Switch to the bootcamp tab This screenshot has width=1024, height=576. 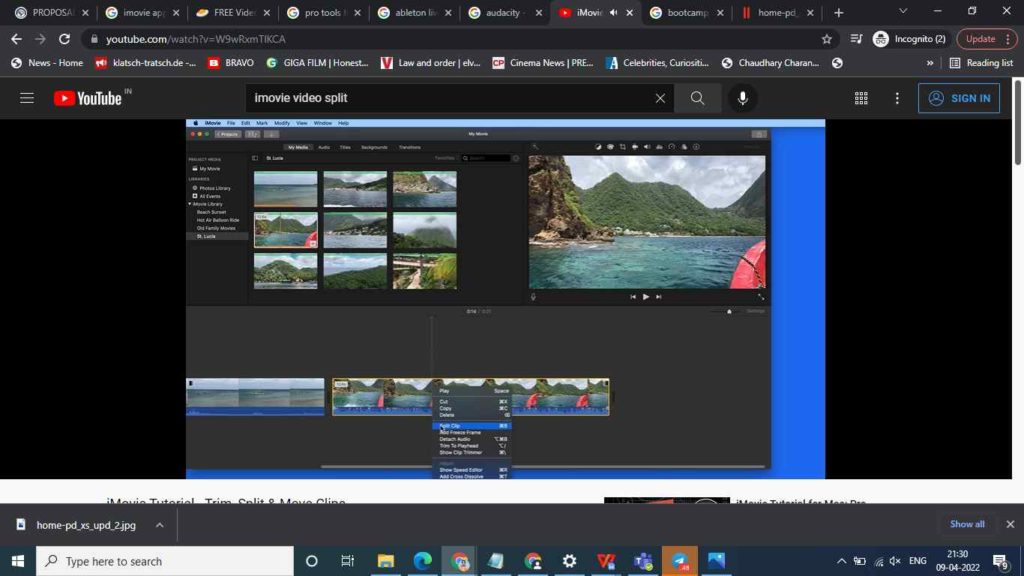pyautogui.click(x=688, y=12)
